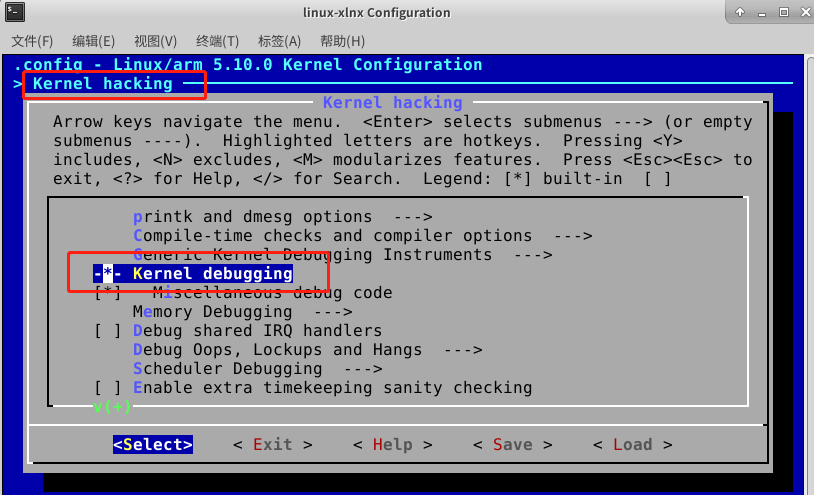This screenshot has height=495, width=814.
Task: Toggle Debug shared IRQ handlers checkbox
Action: [x=238, y=331]
